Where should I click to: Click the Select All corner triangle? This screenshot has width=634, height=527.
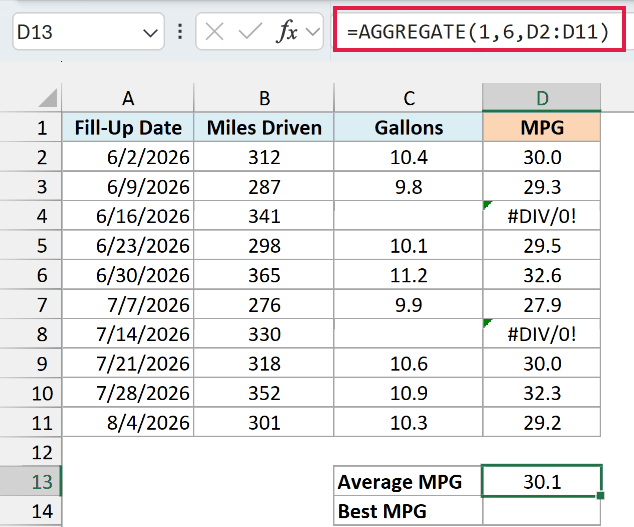(x=48, y=98)
